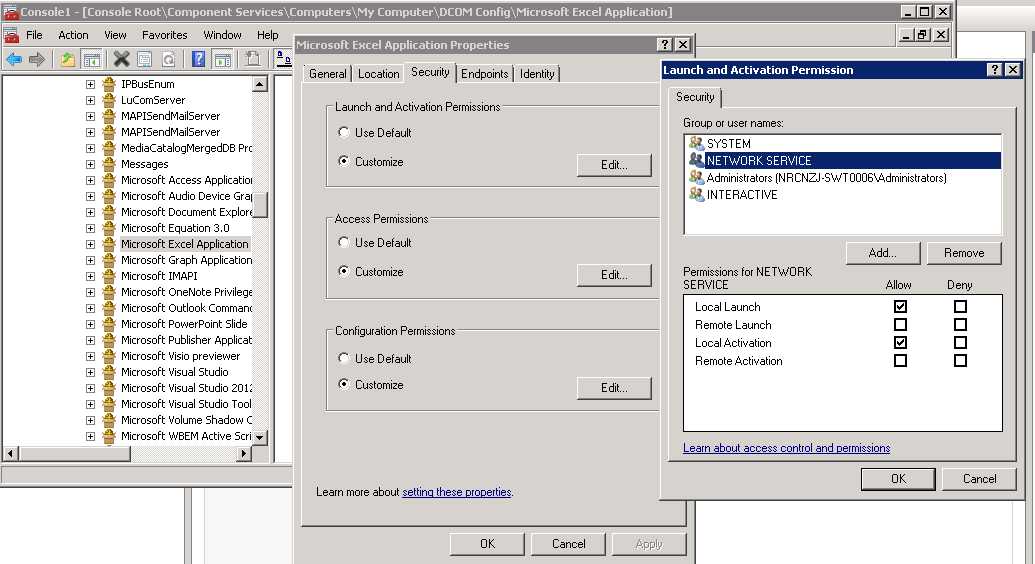Select Customize for Access Permissions
This screenshot has width=1035, height=564.
[x=343, y=271]
